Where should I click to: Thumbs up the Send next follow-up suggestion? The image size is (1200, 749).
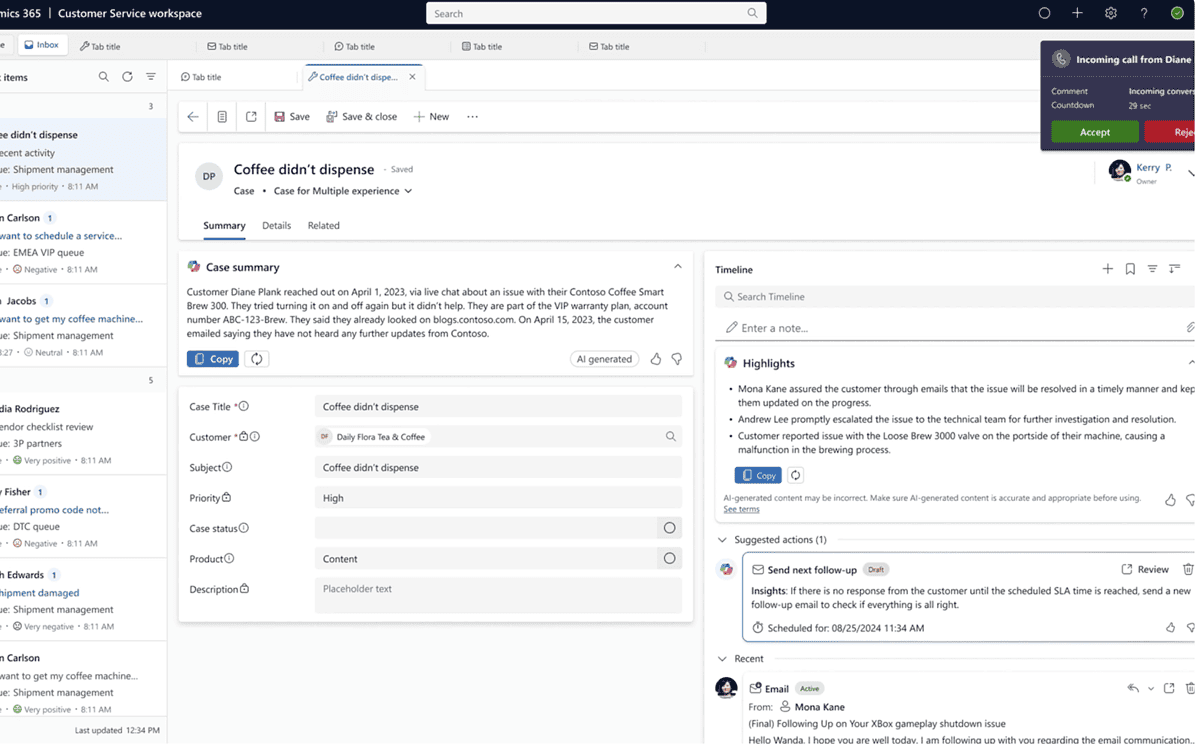1170,628
